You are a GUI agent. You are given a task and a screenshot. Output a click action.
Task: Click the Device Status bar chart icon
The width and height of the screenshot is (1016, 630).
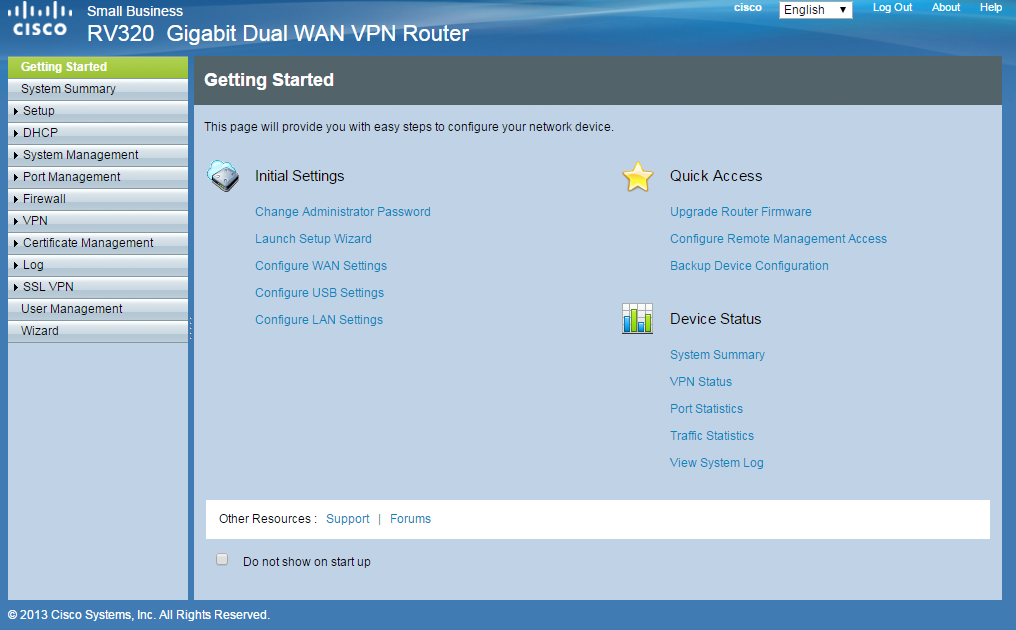click(x=637, y=319)
